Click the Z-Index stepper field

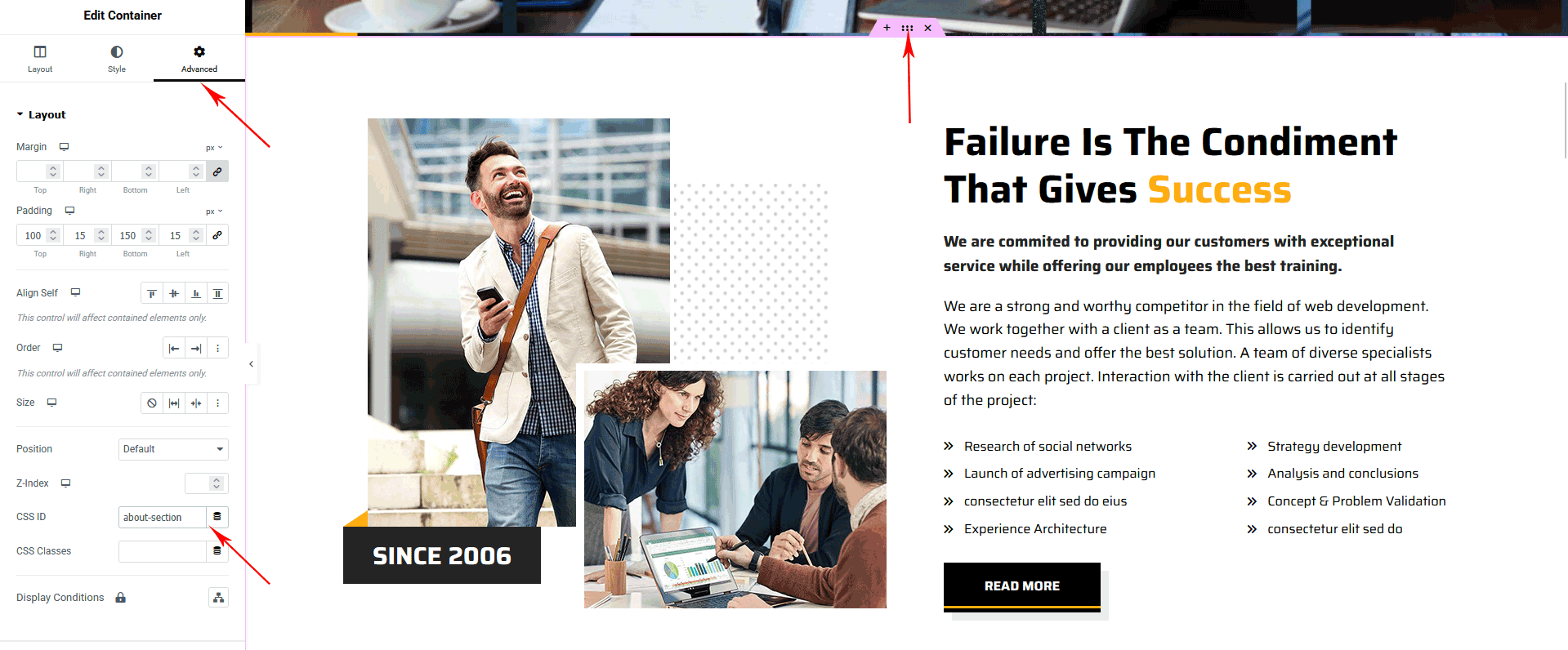[206, 483]
